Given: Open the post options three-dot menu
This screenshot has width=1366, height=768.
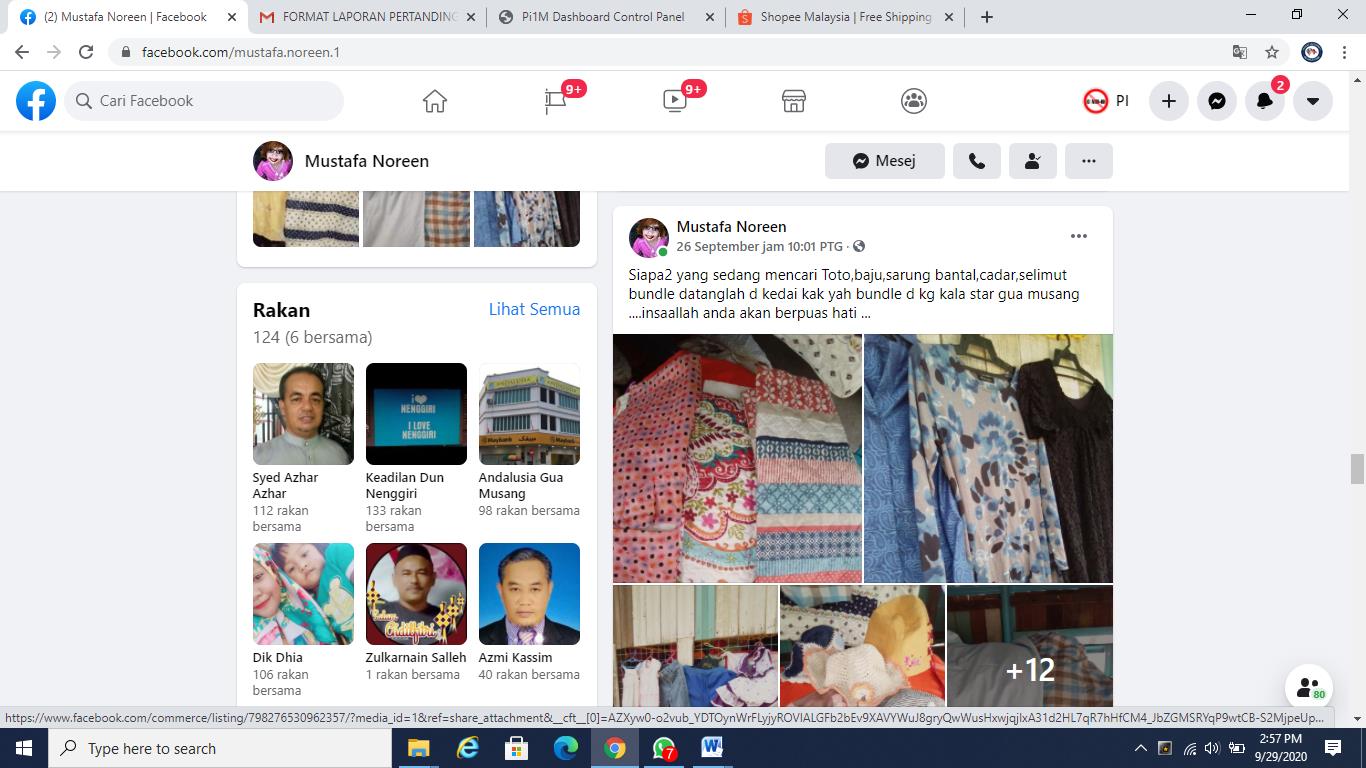Looking at the screenshot, I should [1078, 236].
